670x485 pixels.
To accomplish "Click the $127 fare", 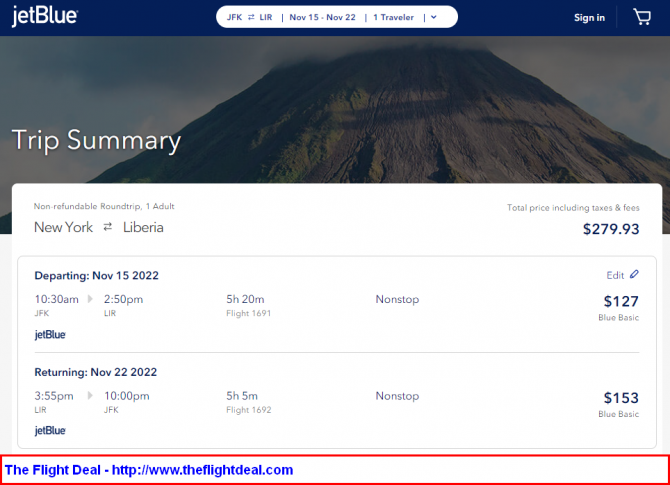I will (621, 302).
